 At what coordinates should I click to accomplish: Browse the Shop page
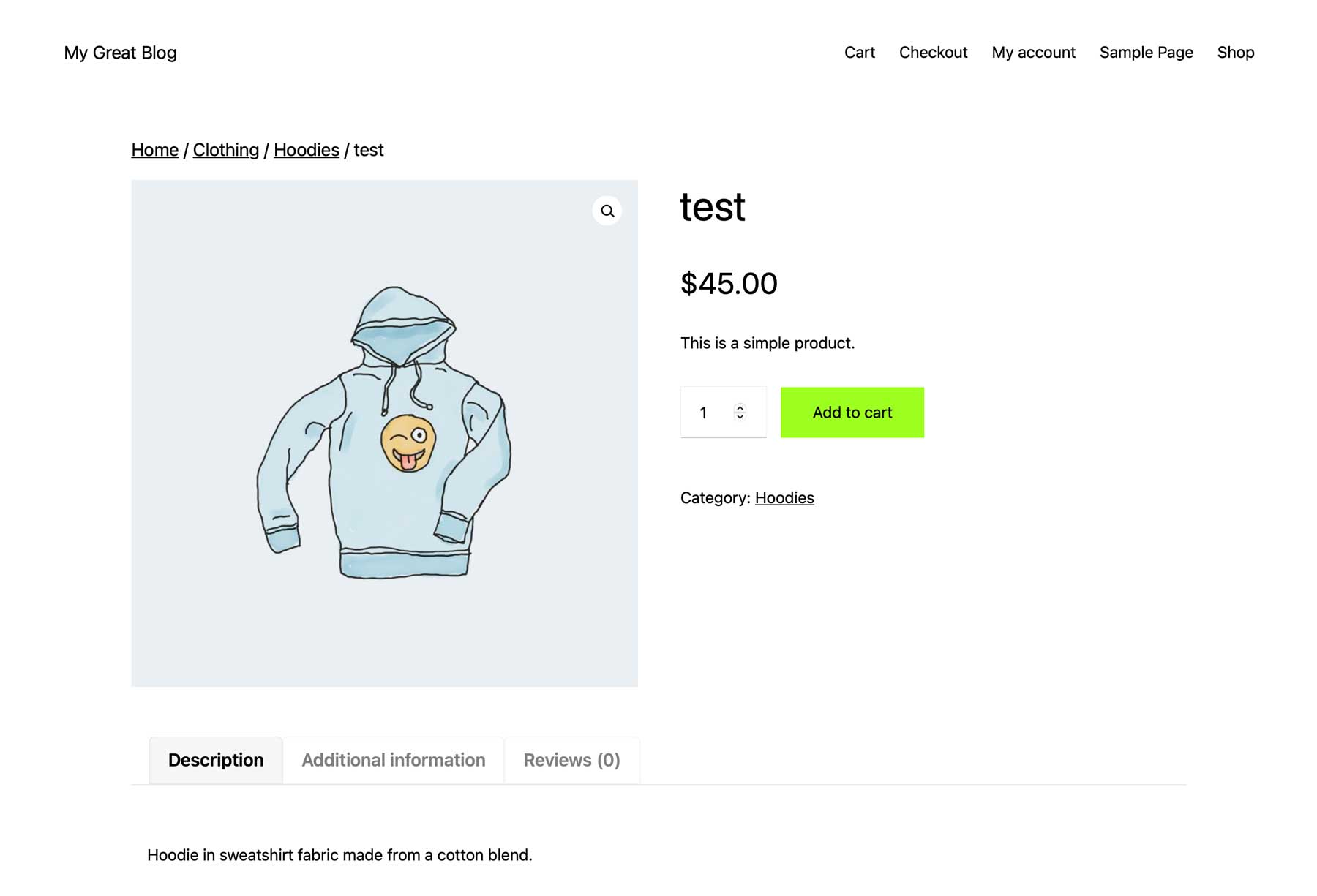pos(1235,52)
